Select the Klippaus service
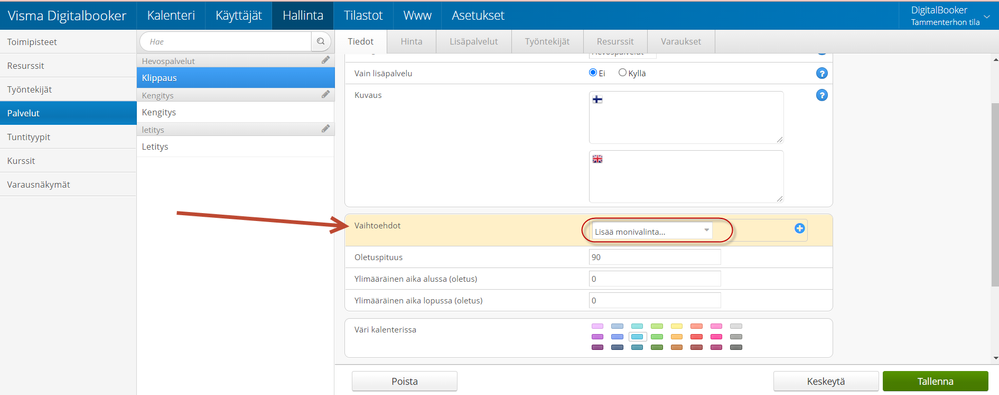 coord(236,78)
